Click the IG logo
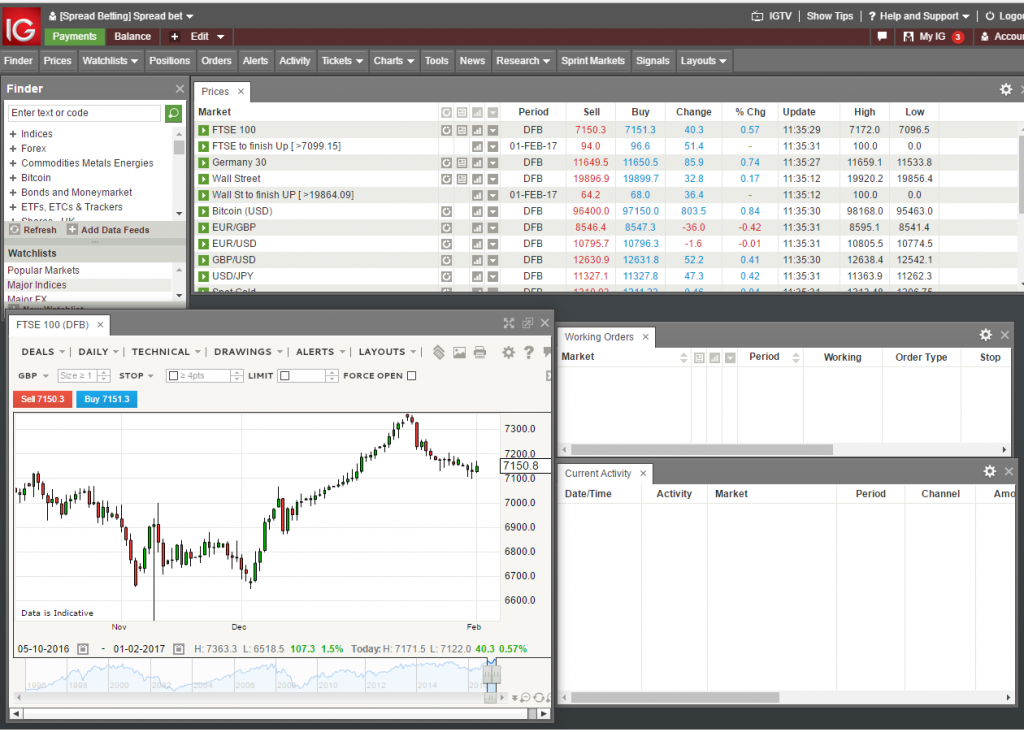The width and height of the screenshot is (1024, 732). point(21,27)
